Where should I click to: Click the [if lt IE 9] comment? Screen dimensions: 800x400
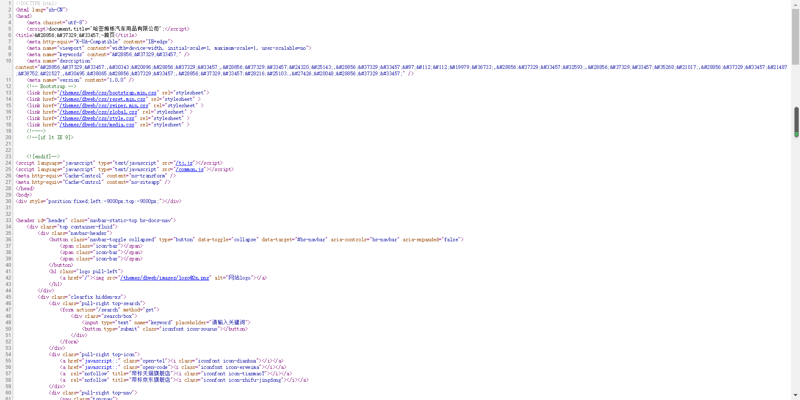[x=50, y=137]
